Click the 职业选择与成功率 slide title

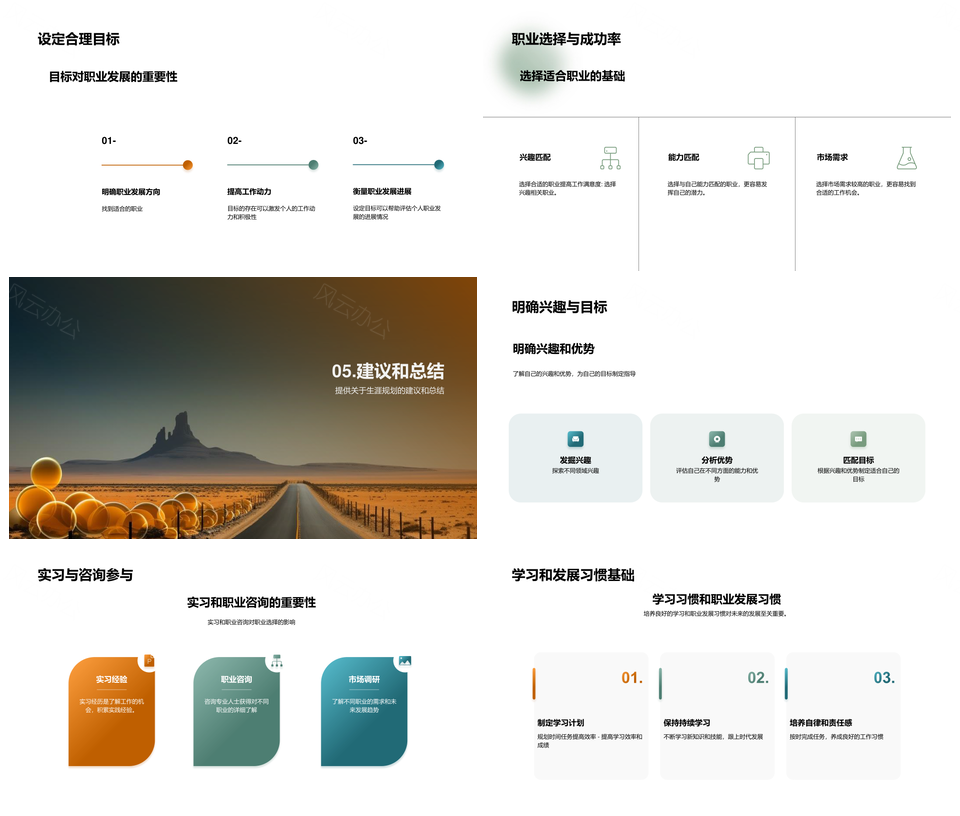click(566, 39)
